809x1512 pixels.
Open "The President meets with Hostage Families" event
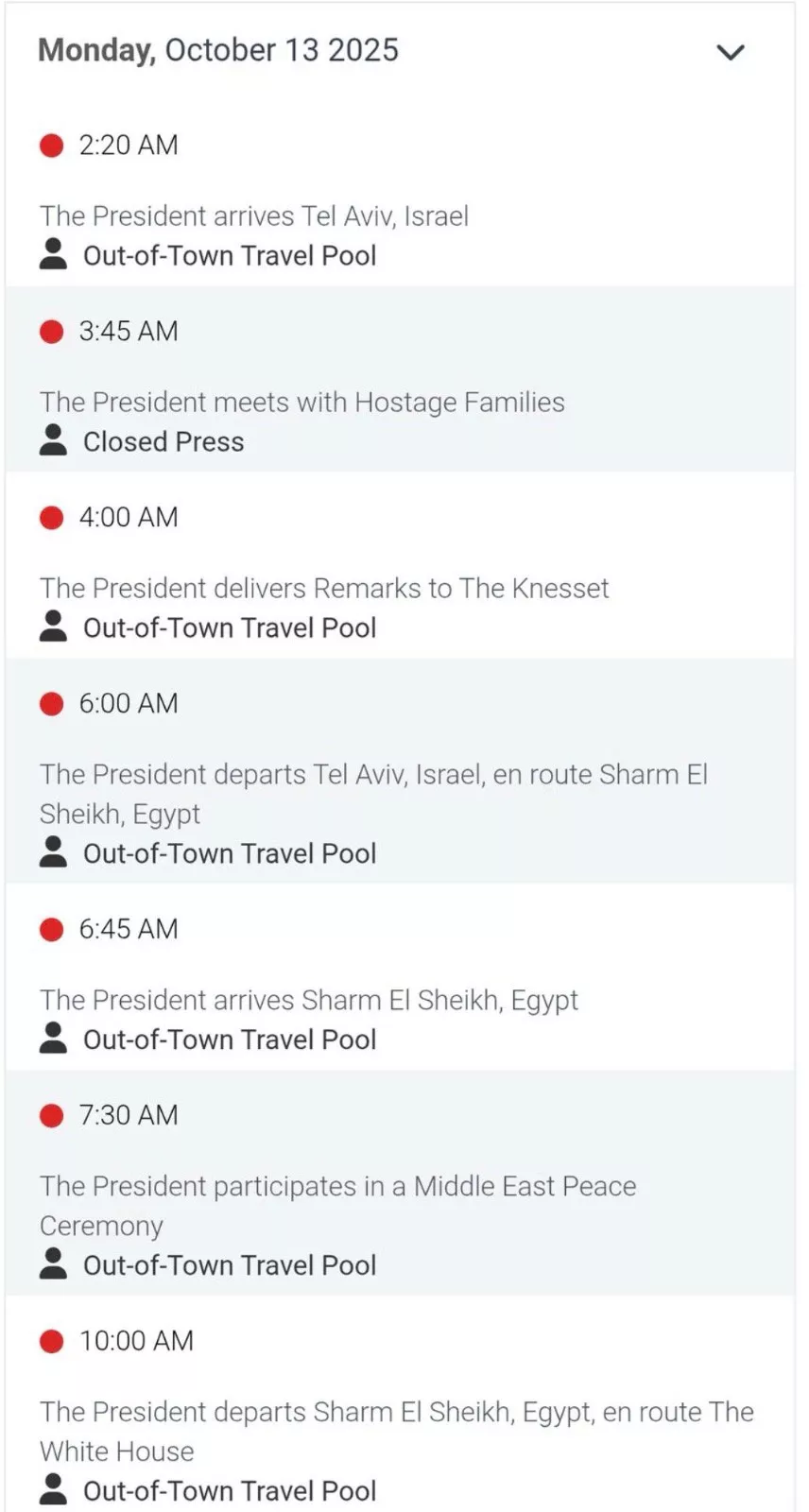[x=302, y=403]
